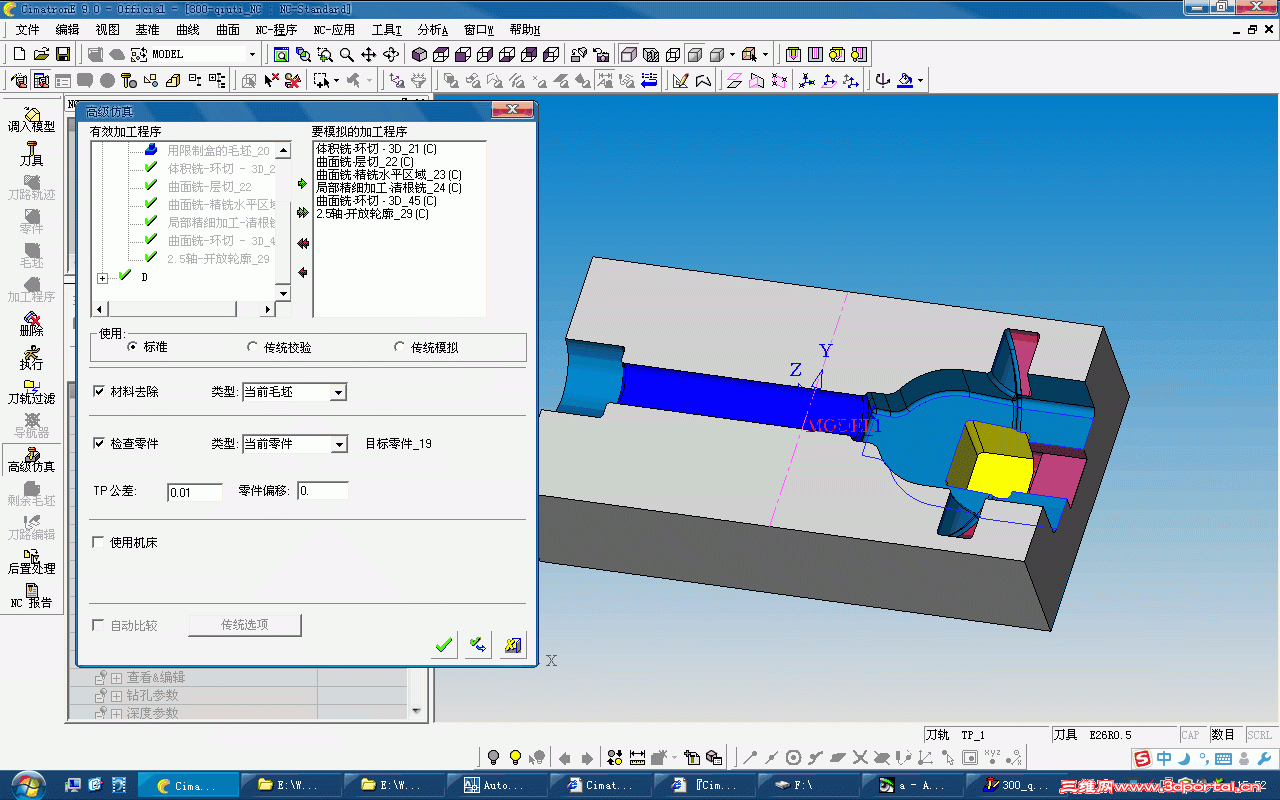Click 执行 in the NC sidebar

[x=31, y=358]
